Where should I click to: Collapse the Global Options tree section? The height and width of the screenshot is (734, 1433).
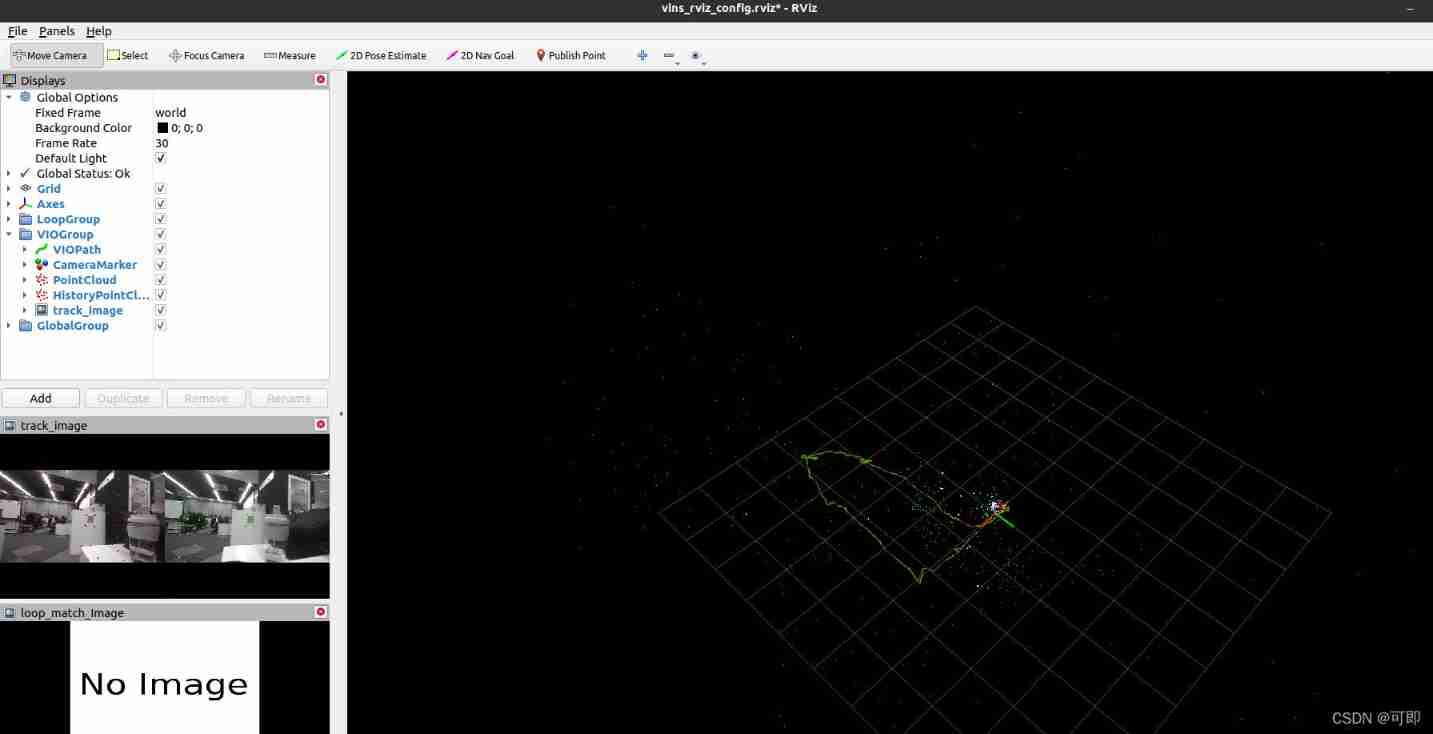tap(8, 97)
